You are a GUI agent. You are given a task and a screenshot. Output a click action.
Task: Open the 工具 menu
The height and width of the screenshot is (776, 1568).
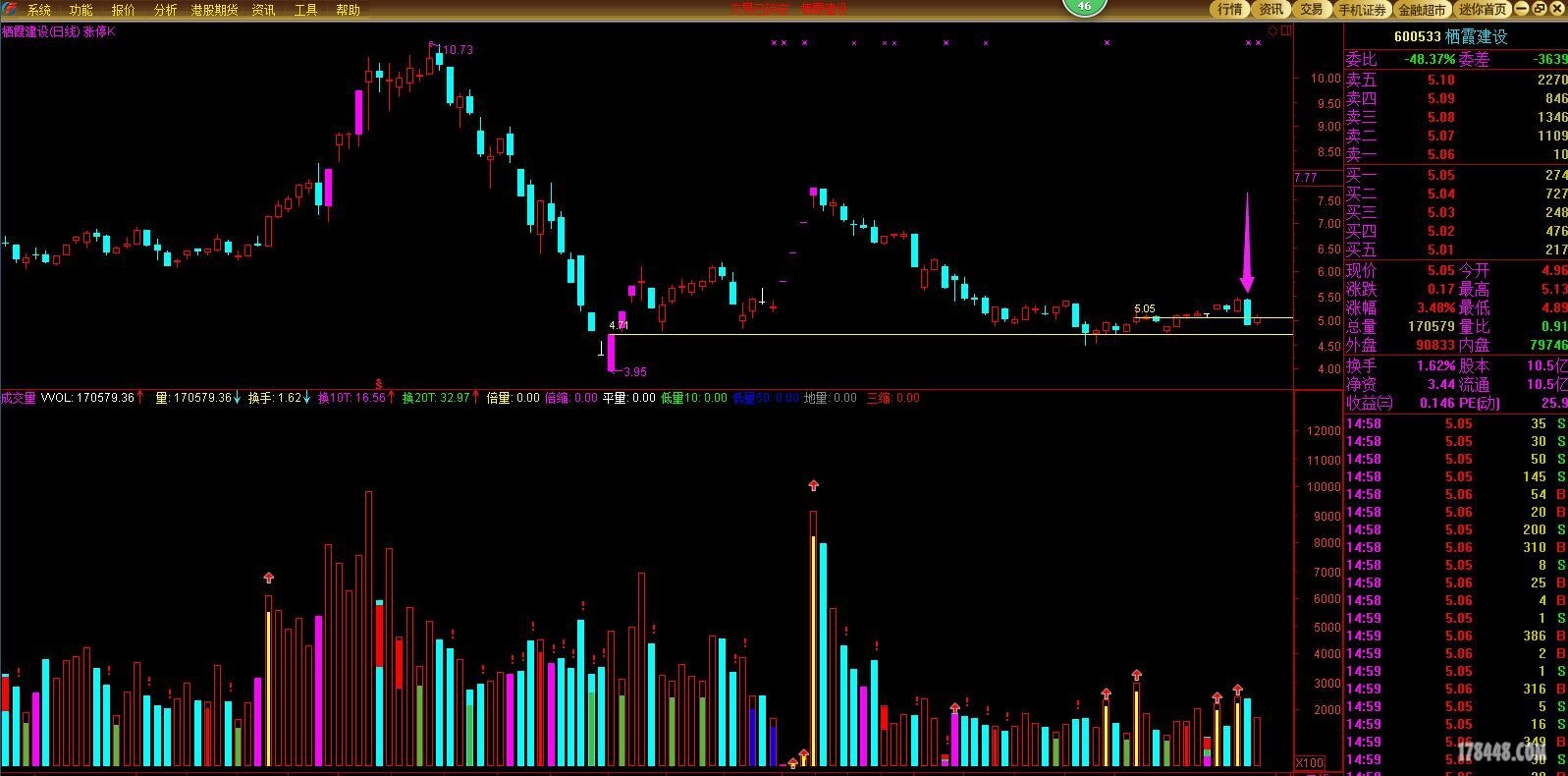pos(306,10)
